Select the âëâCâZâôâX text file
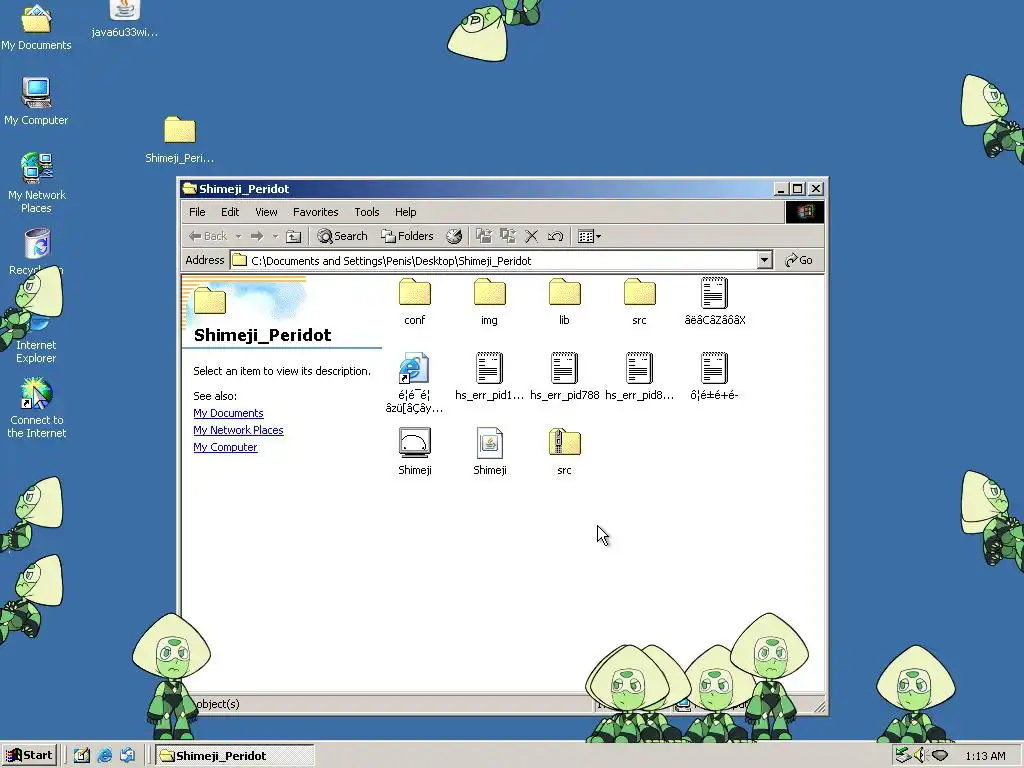This screenshot has width=1024, height=768. coord(714,302)
